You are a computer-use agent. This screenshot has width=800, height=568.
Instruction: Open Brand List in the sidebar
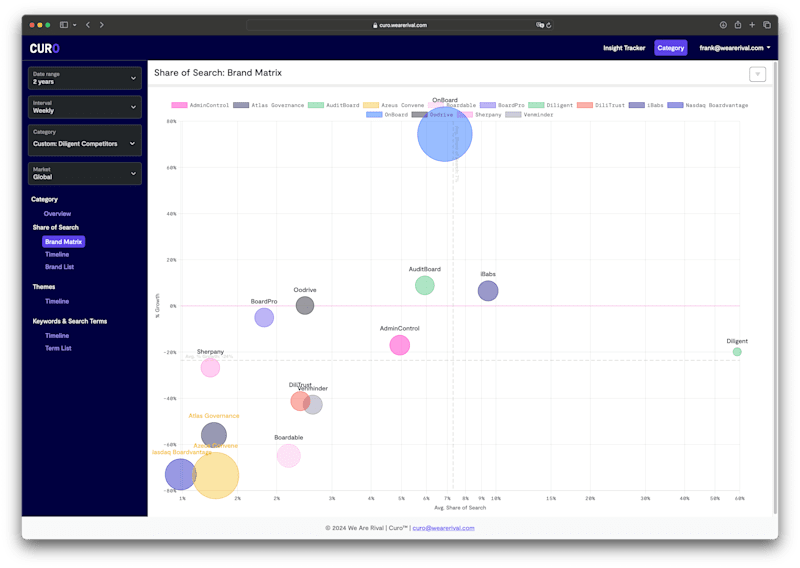(59, 267)
